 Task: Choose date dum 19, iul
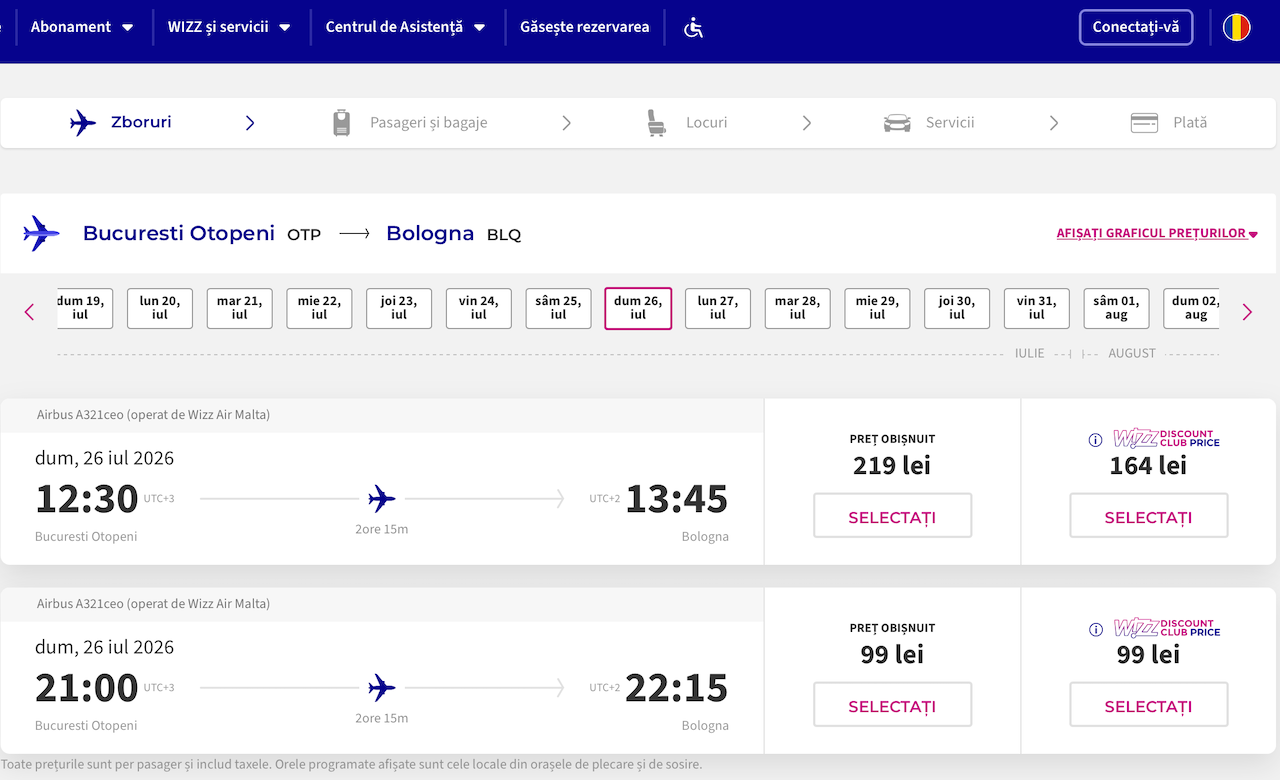click(x=83, y=308)
